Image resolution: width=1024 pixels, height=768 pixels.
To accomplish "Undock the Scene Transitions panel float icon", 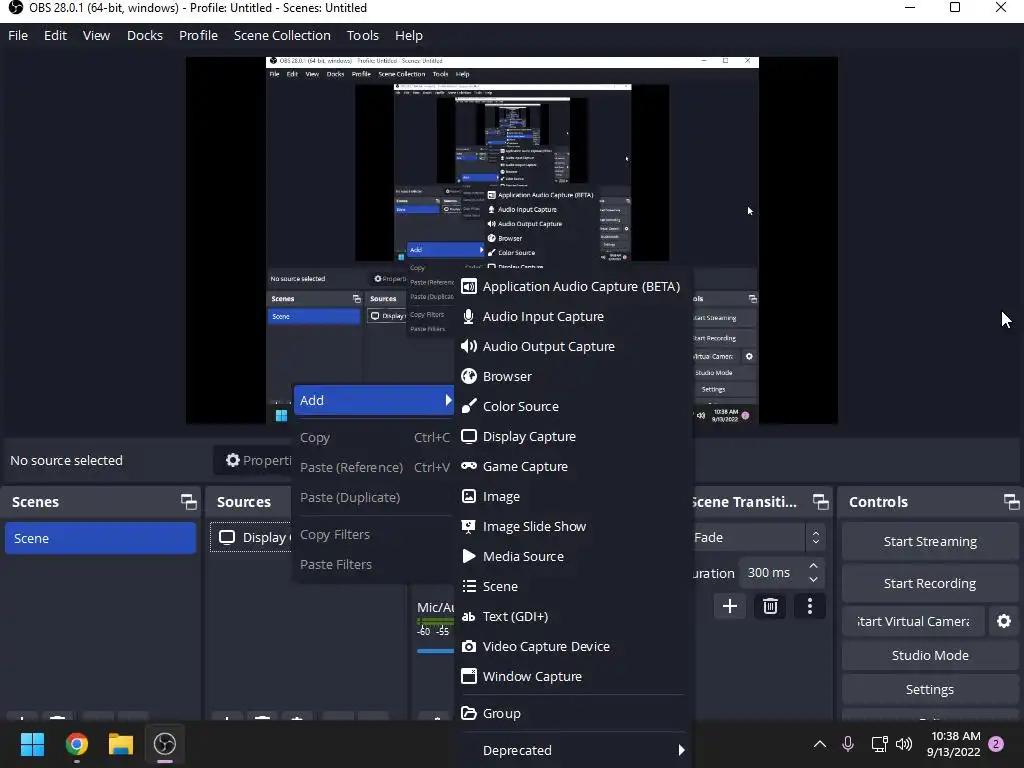I will (820, 502).
